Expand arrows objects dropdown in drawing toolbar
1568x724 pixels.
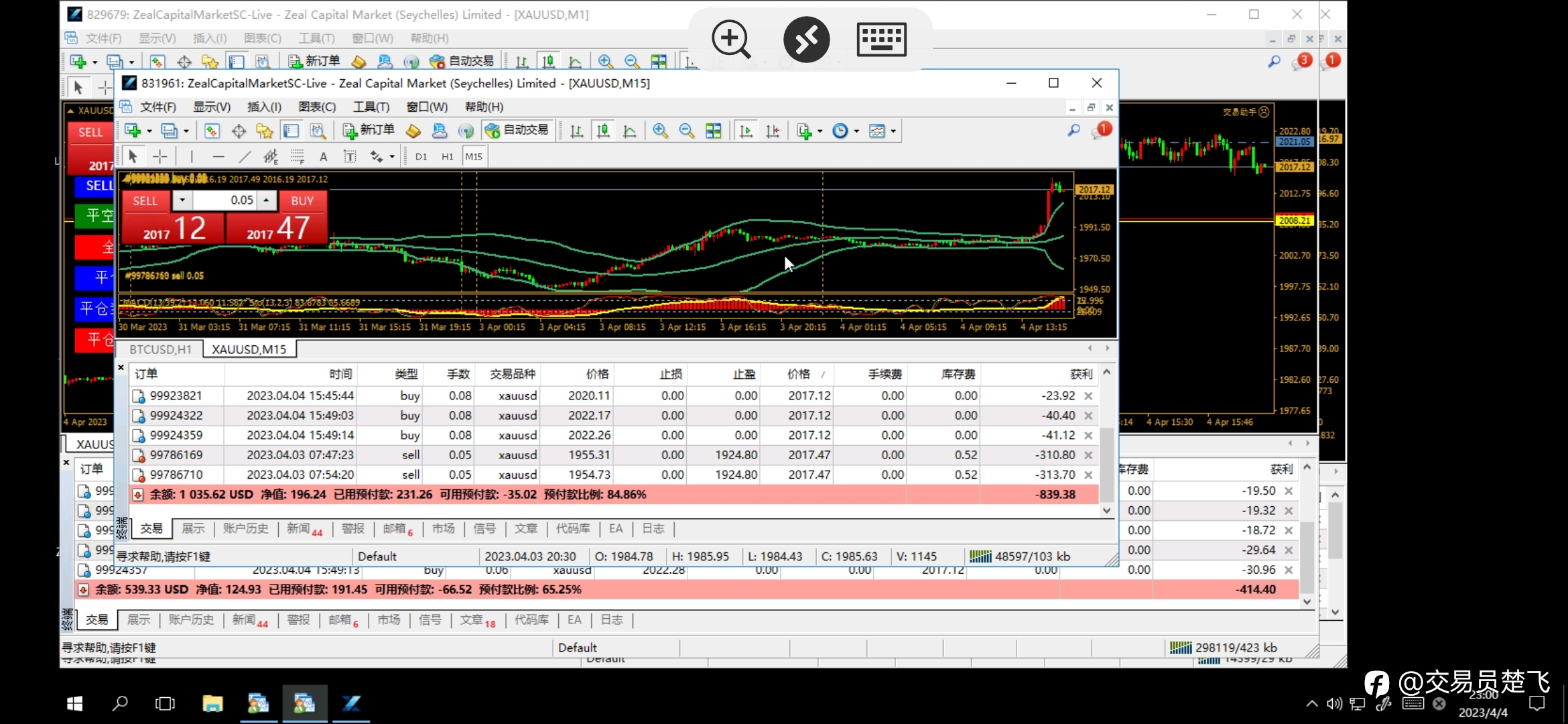(392, 158)
